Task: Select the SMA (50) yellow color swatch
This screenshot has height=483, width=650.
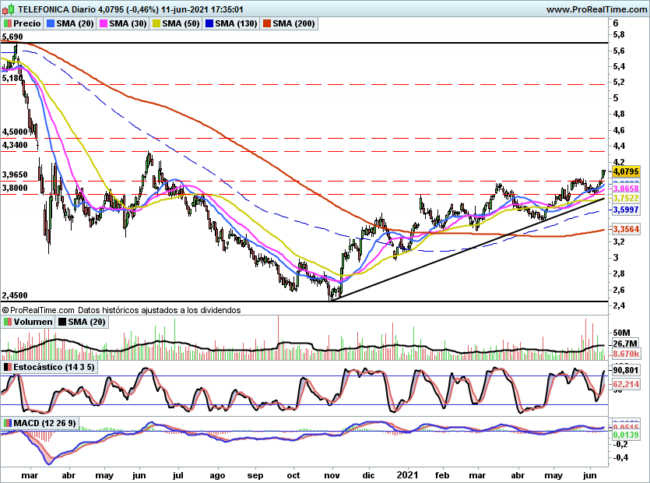Action: (156, 24)
